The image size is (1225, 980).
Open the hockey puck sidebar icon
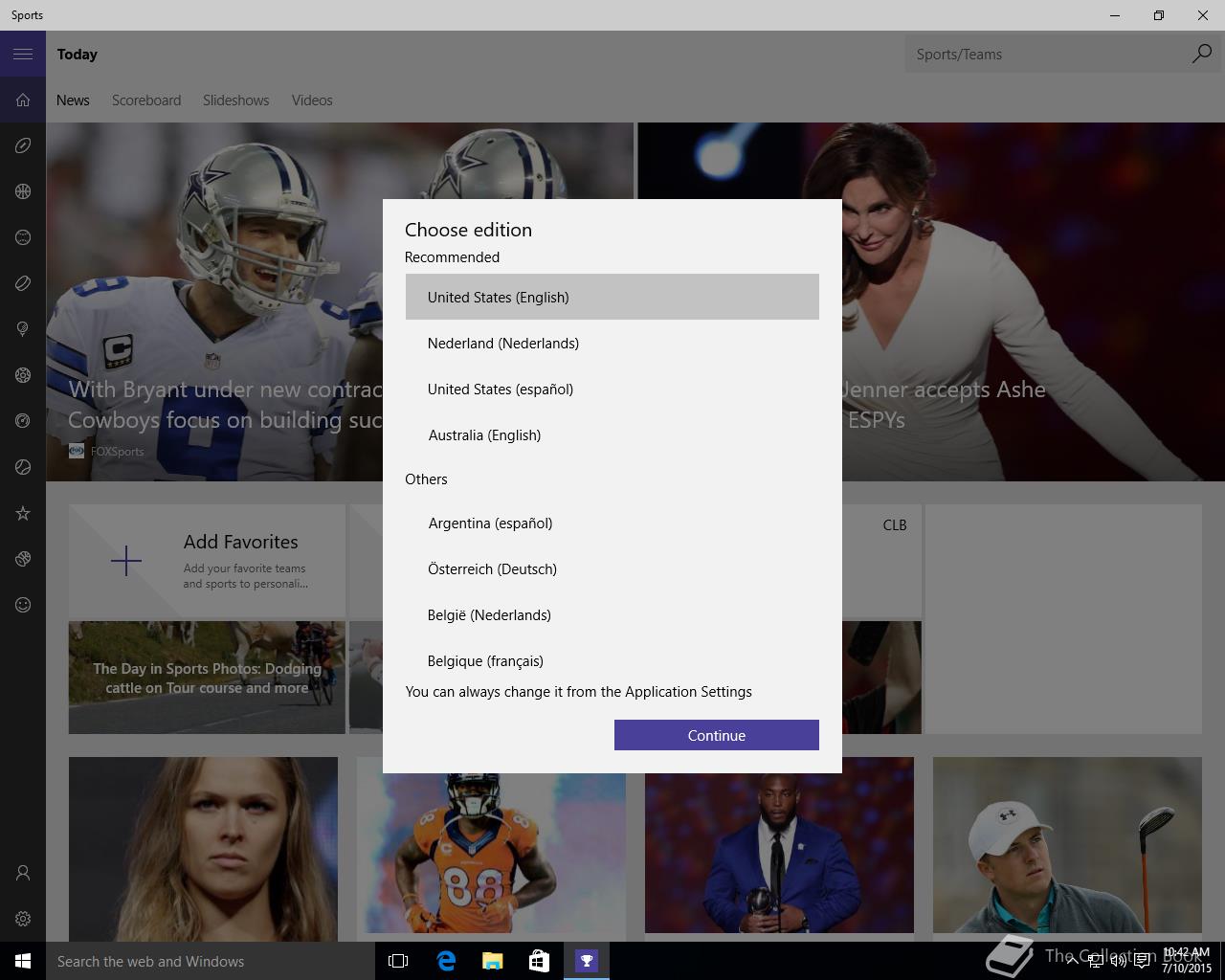[23, 283]
